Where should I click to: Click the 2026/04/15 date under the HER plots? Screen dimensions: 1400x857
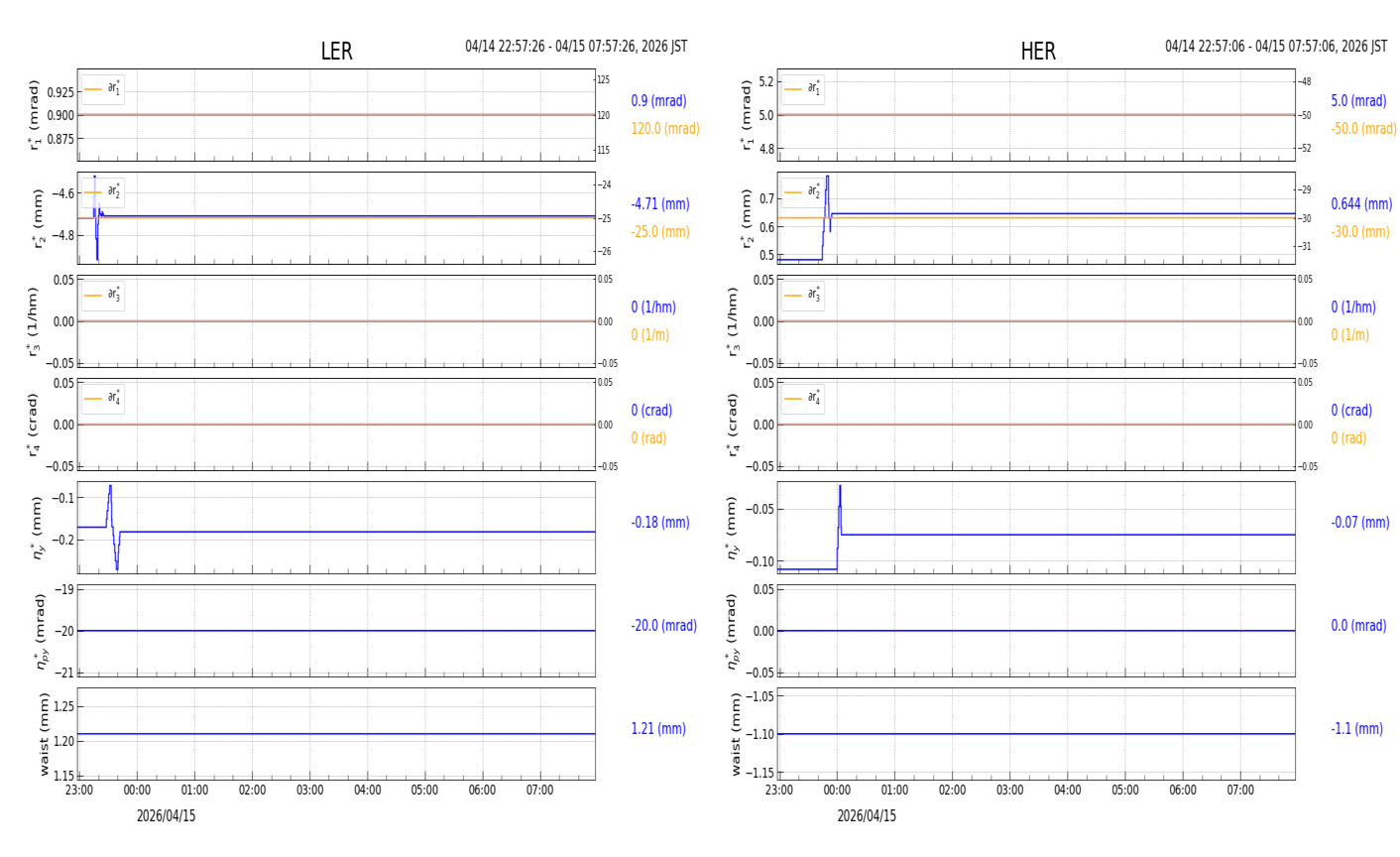point(867,816)
